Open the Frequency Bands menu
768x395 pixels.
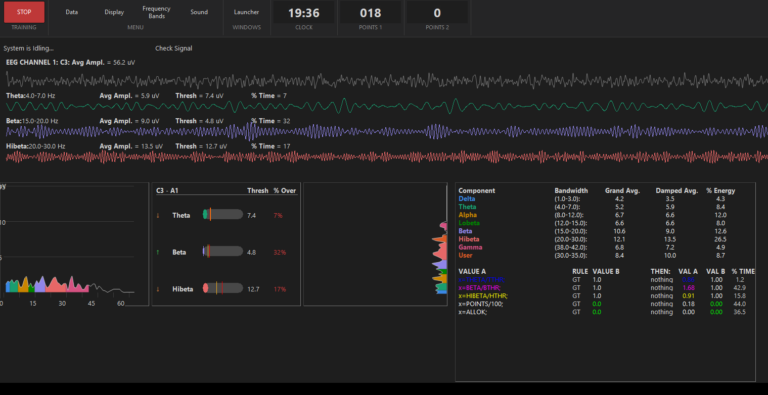point(157,12)
